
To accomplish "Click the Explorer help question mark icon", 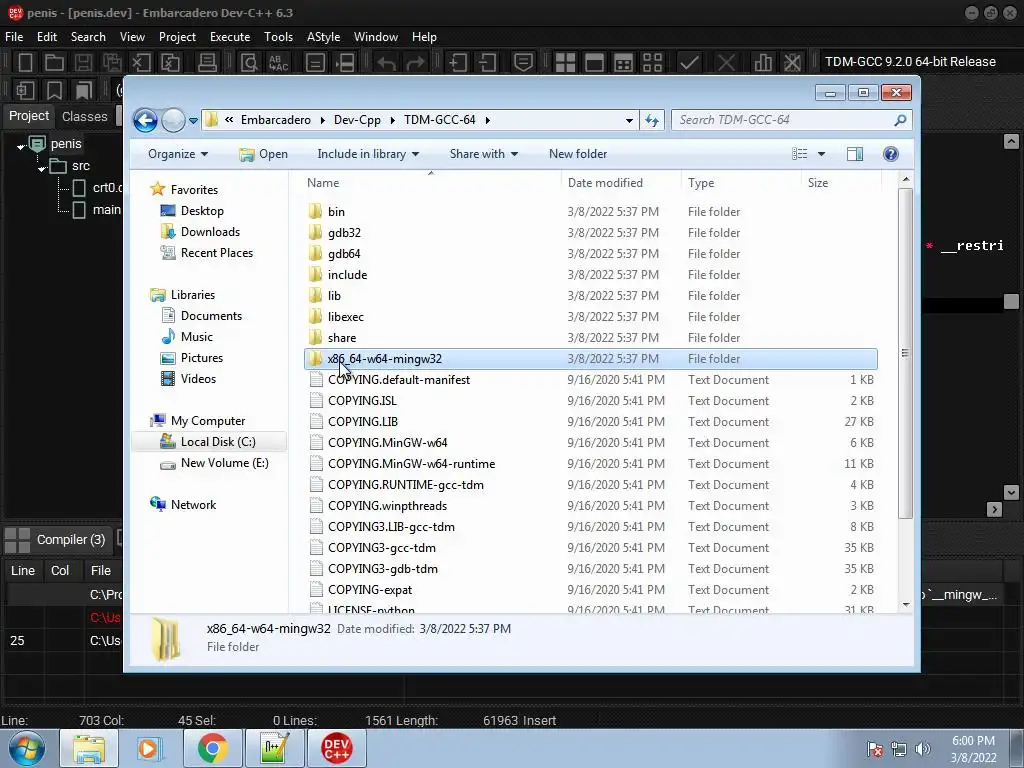I will click(890, 154).
